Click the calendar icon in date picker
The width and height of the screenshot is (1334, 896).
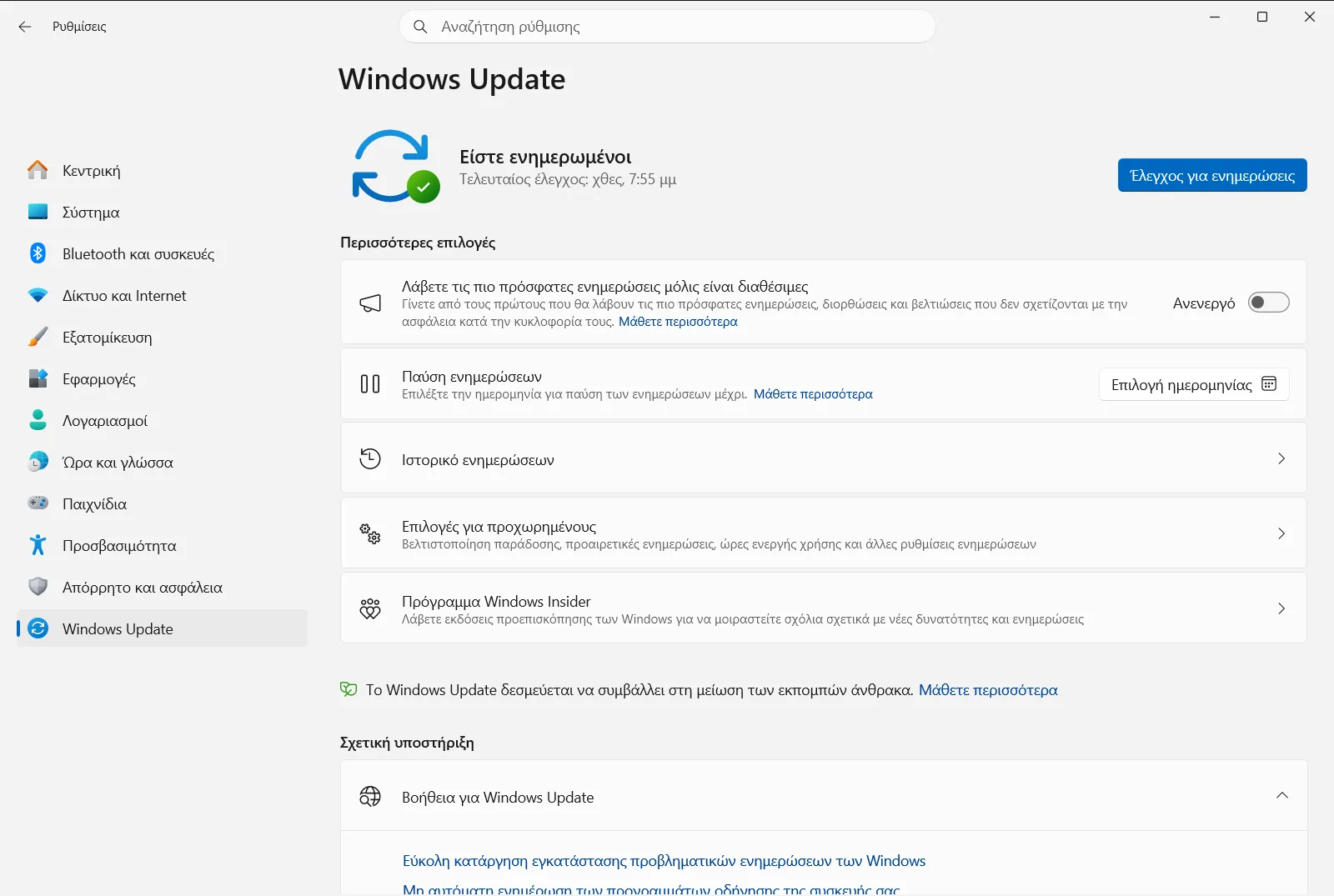[x=1269, y=383]
